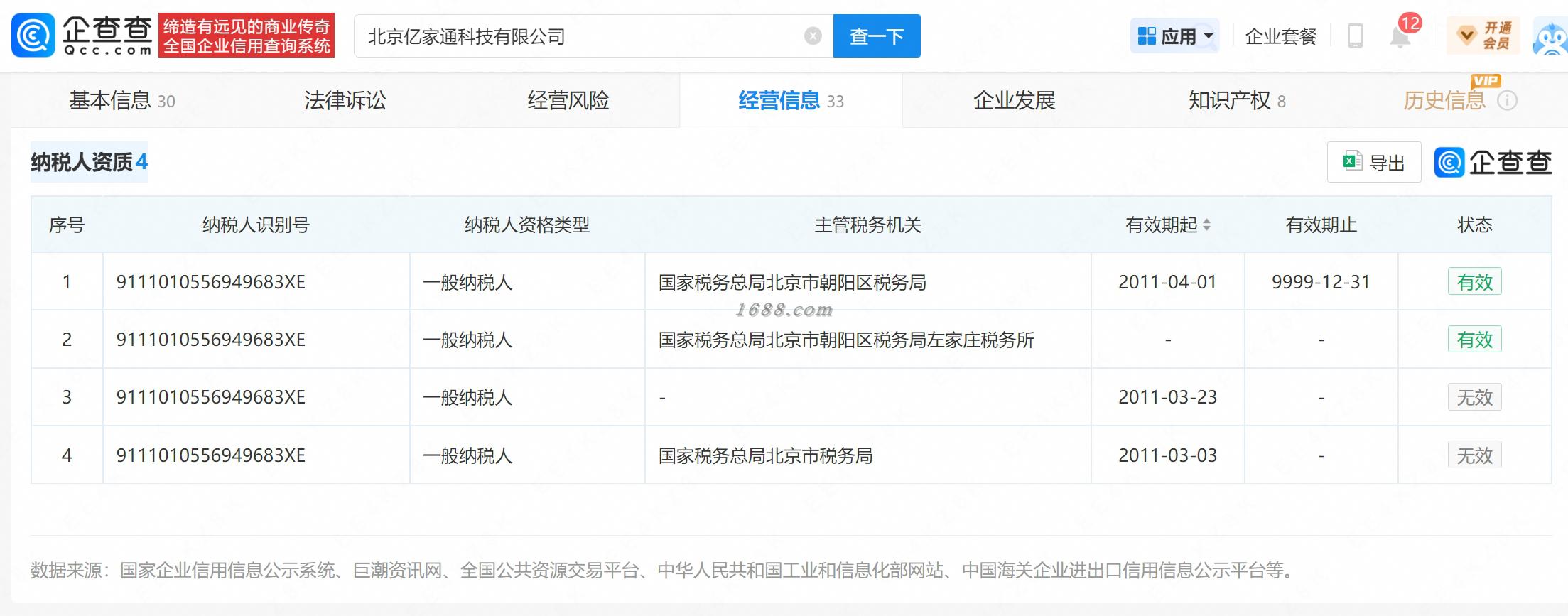The height and width of the screenshot is (616, 1568).
Task: Click the taxpayer ID in row 4
Action: coord(211,455)
